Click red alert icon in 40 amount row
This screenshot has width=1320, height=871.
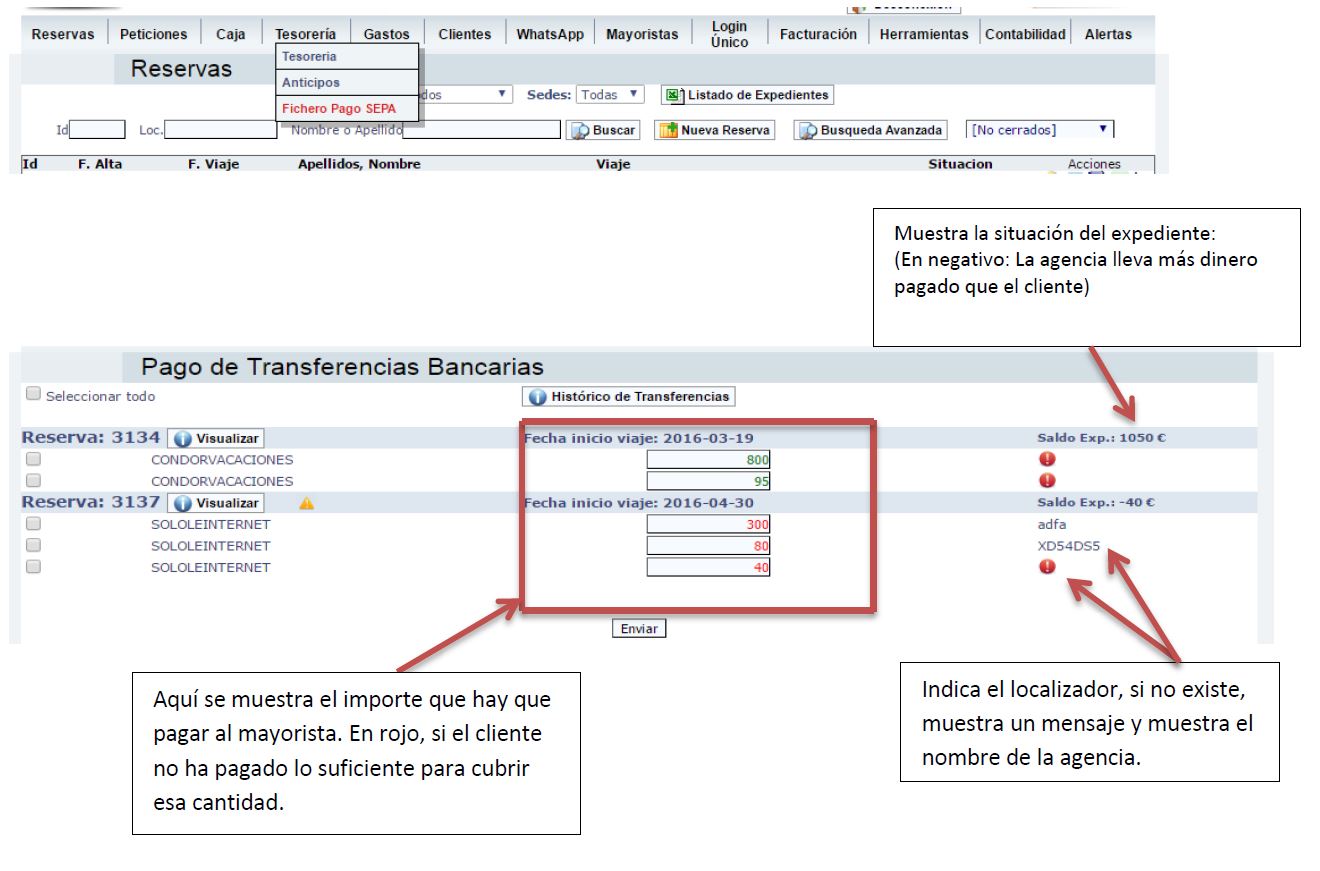point(1047,567)
